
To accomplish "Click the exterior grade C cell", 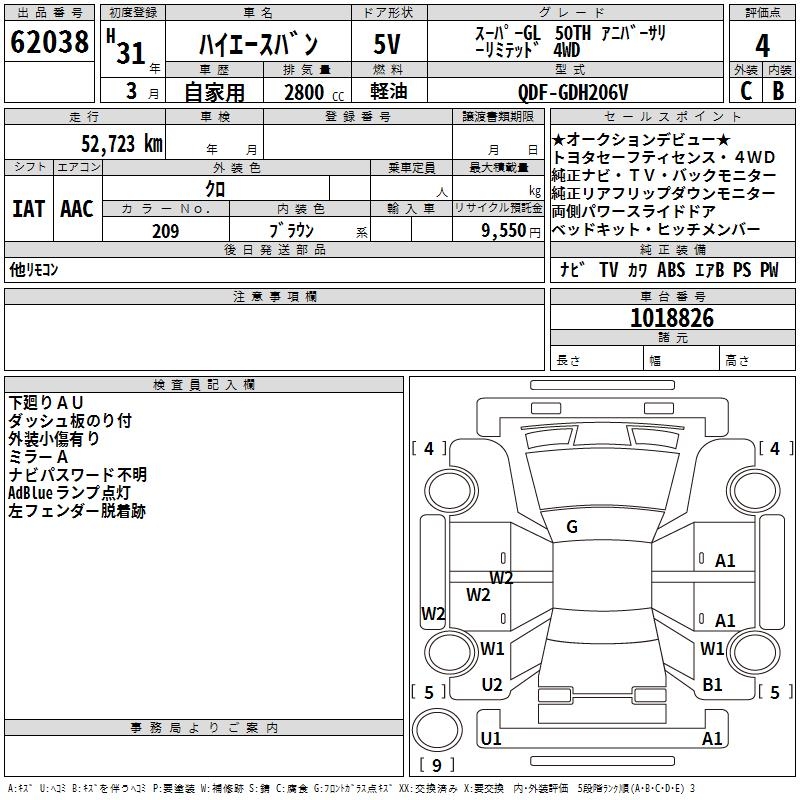I will pos(745,90).
